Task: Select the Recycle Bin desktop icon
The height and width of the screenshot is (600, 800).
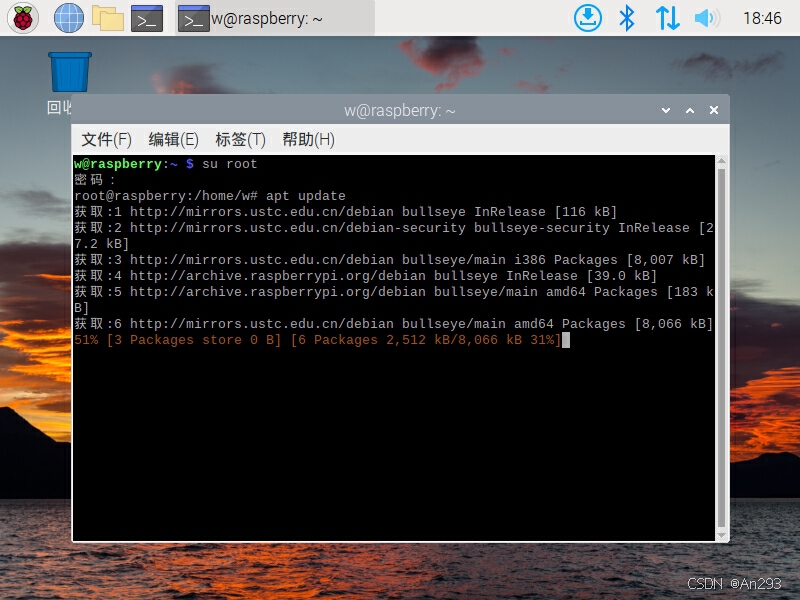Action: (x=70, y=72)
